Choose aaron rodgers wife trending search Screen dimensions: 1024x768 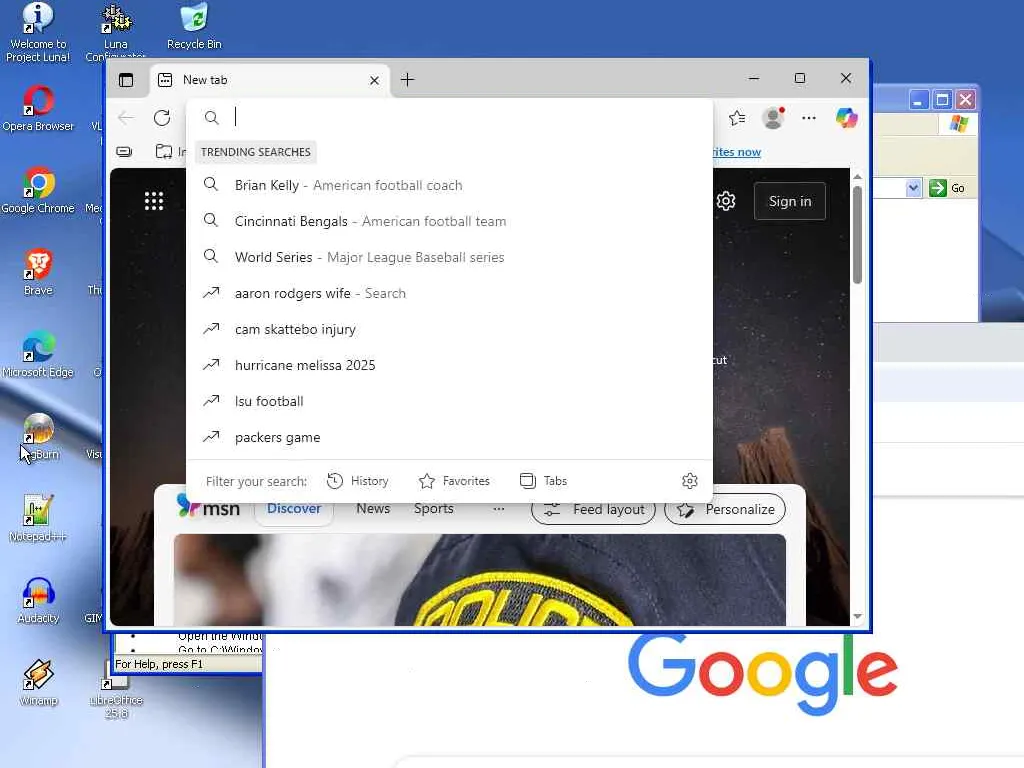[449, 293]
